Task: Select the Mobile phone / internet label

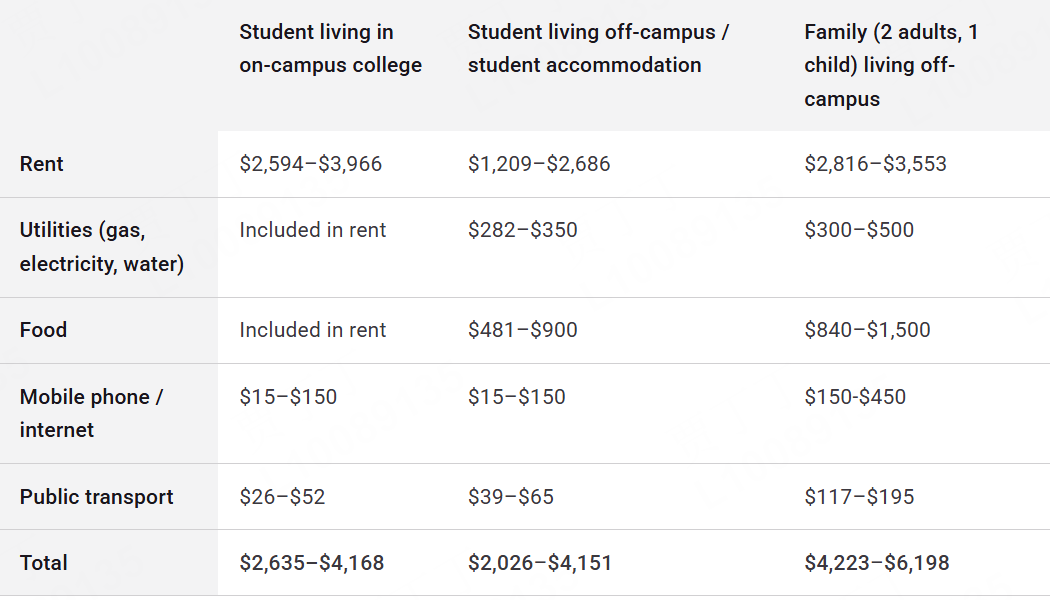Action: pos(91,413)
